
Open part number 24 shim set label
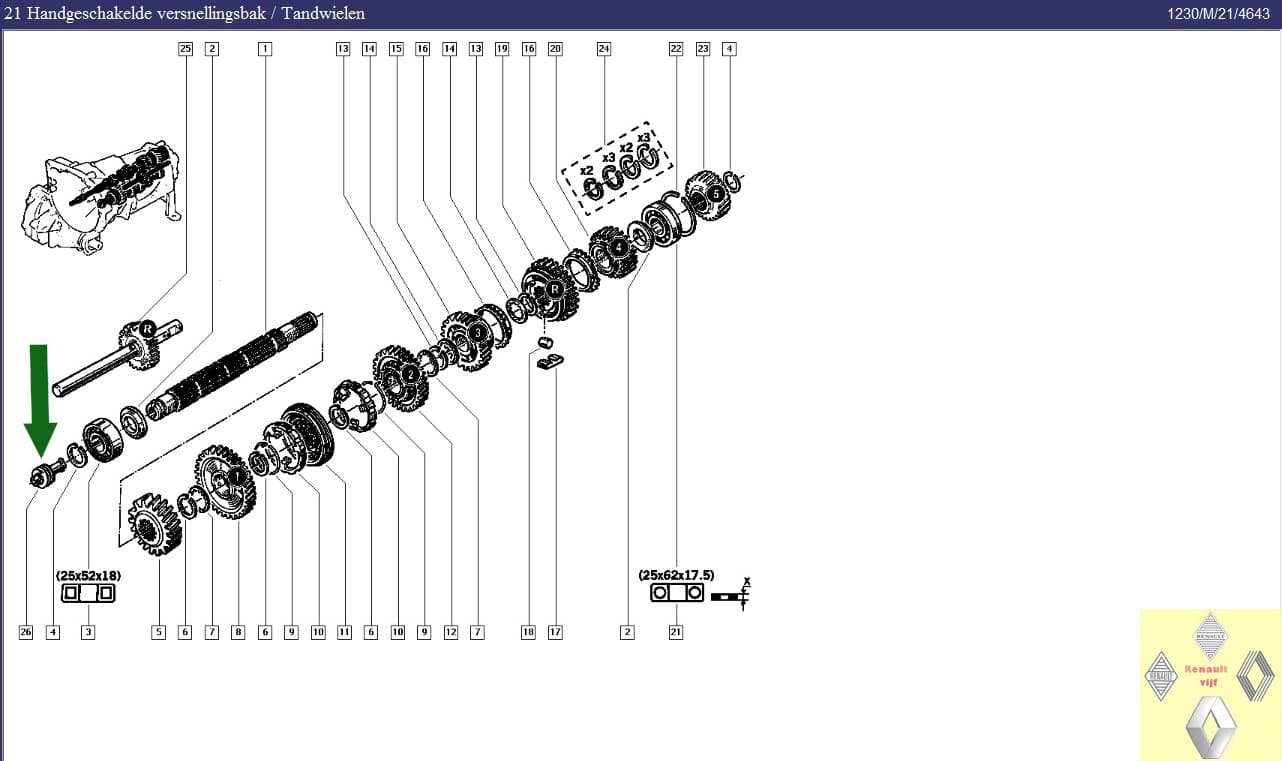[603, 48]
